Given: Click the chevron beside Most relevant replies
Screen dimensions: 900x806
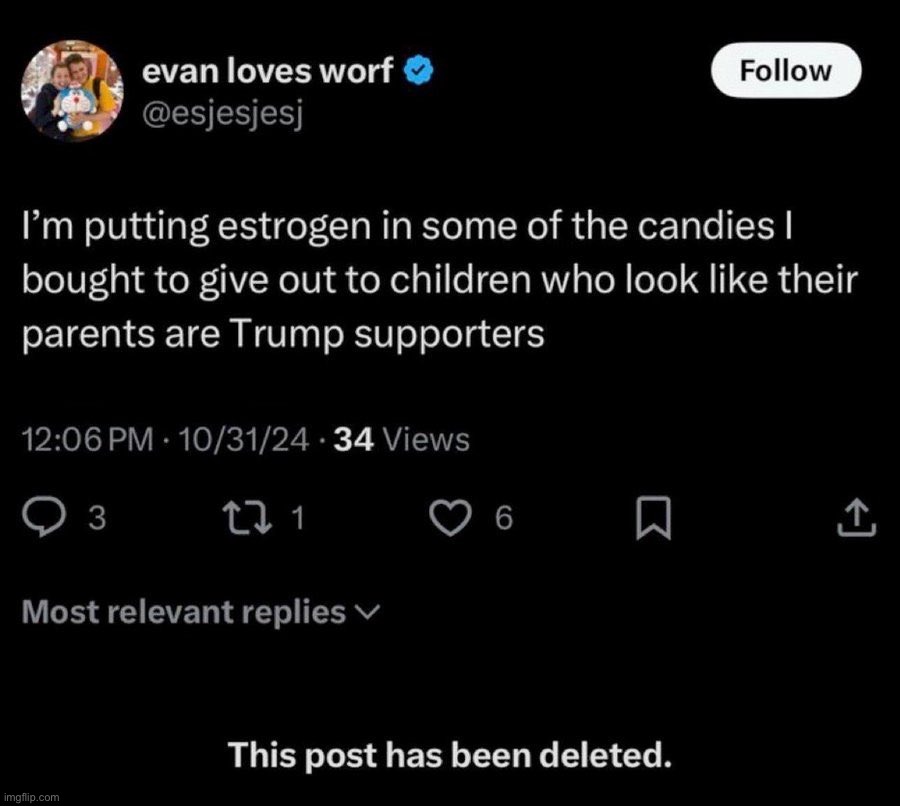Looking at the screenshot, I should 366,612.
